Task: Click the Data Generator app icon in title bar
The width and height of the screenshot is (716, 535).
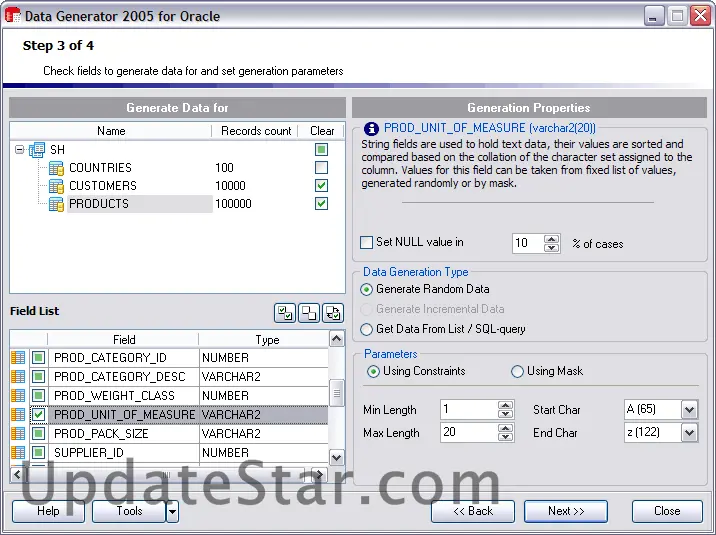Action: (x=13, y=16)
